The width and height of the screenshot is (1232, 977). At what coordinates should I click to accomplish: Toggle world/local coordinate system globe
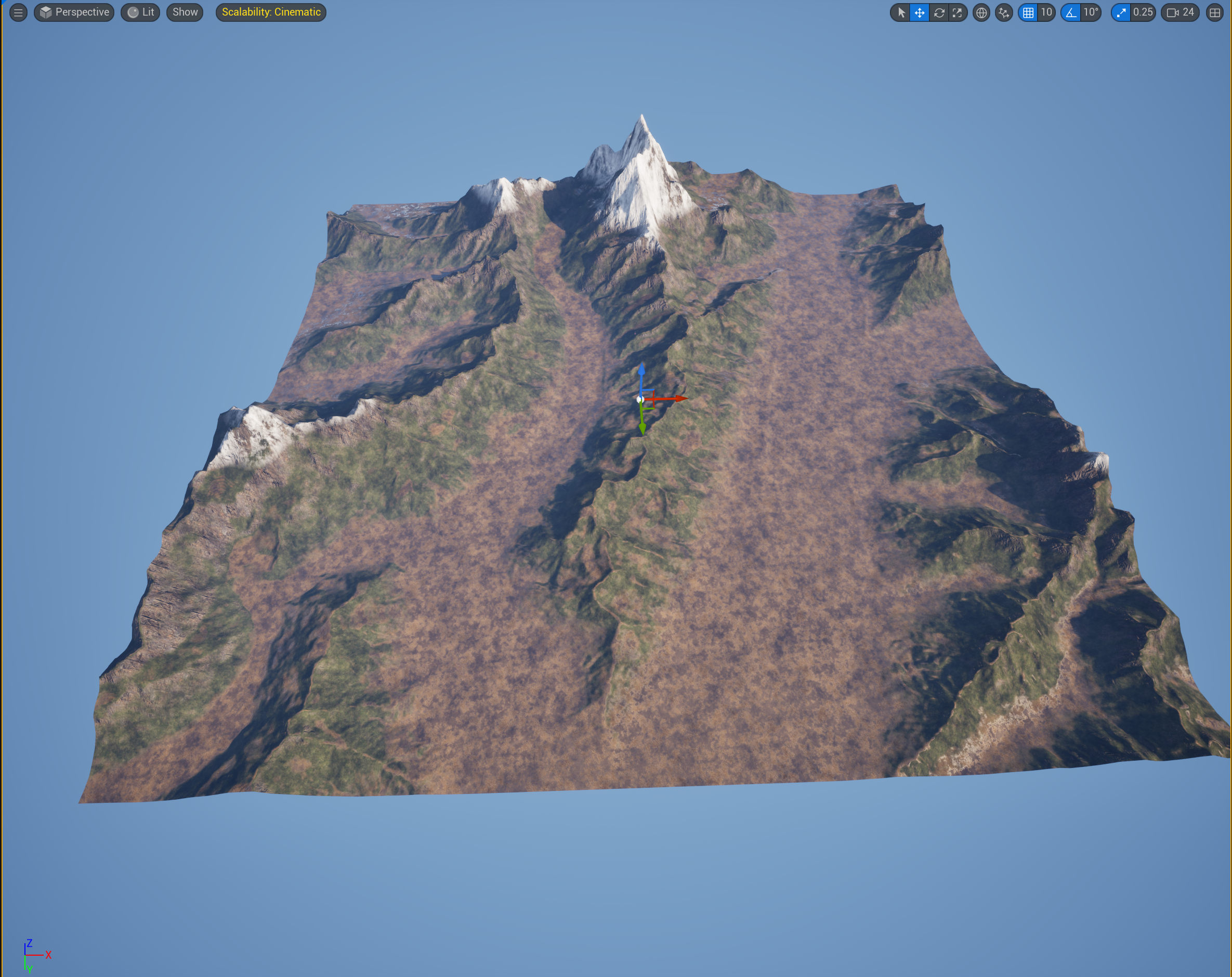coord(981,12)
